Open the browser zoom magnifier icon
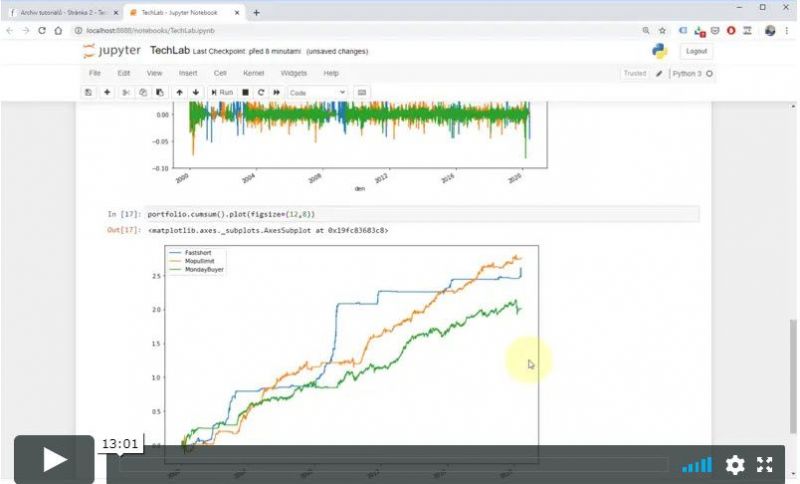 (646, 31)
